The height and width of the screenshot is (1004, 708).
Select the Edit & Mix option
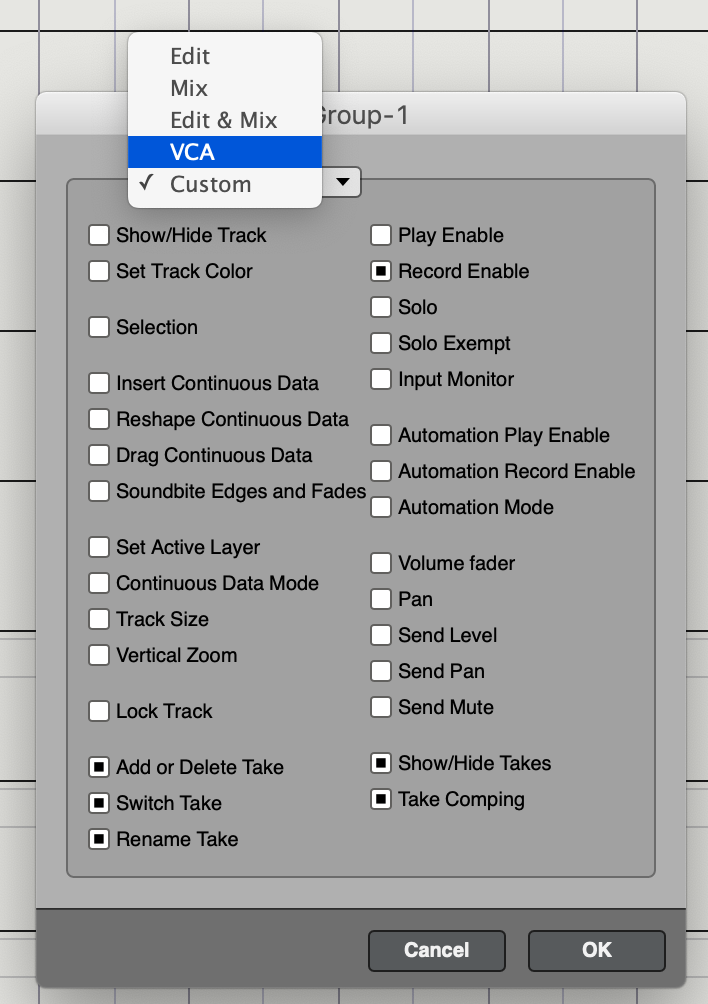(224, 120)
